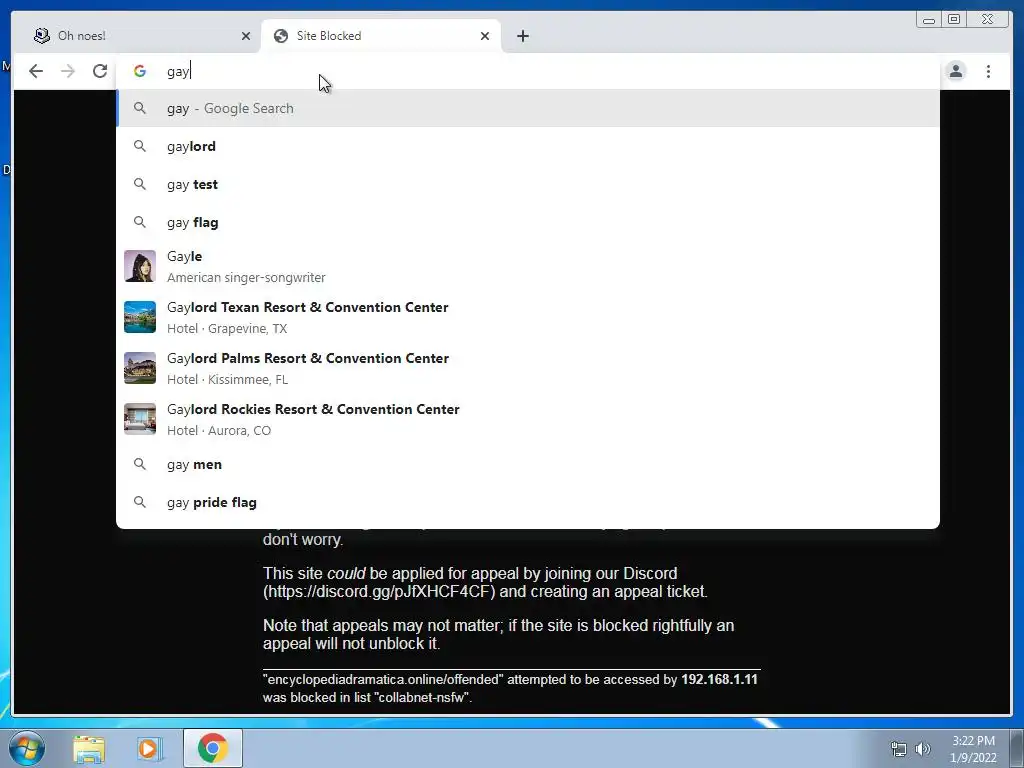The width and height of the screenshot is (1024, 768).
Task: Close the "Oh noes!" tab
Action: 246,36
